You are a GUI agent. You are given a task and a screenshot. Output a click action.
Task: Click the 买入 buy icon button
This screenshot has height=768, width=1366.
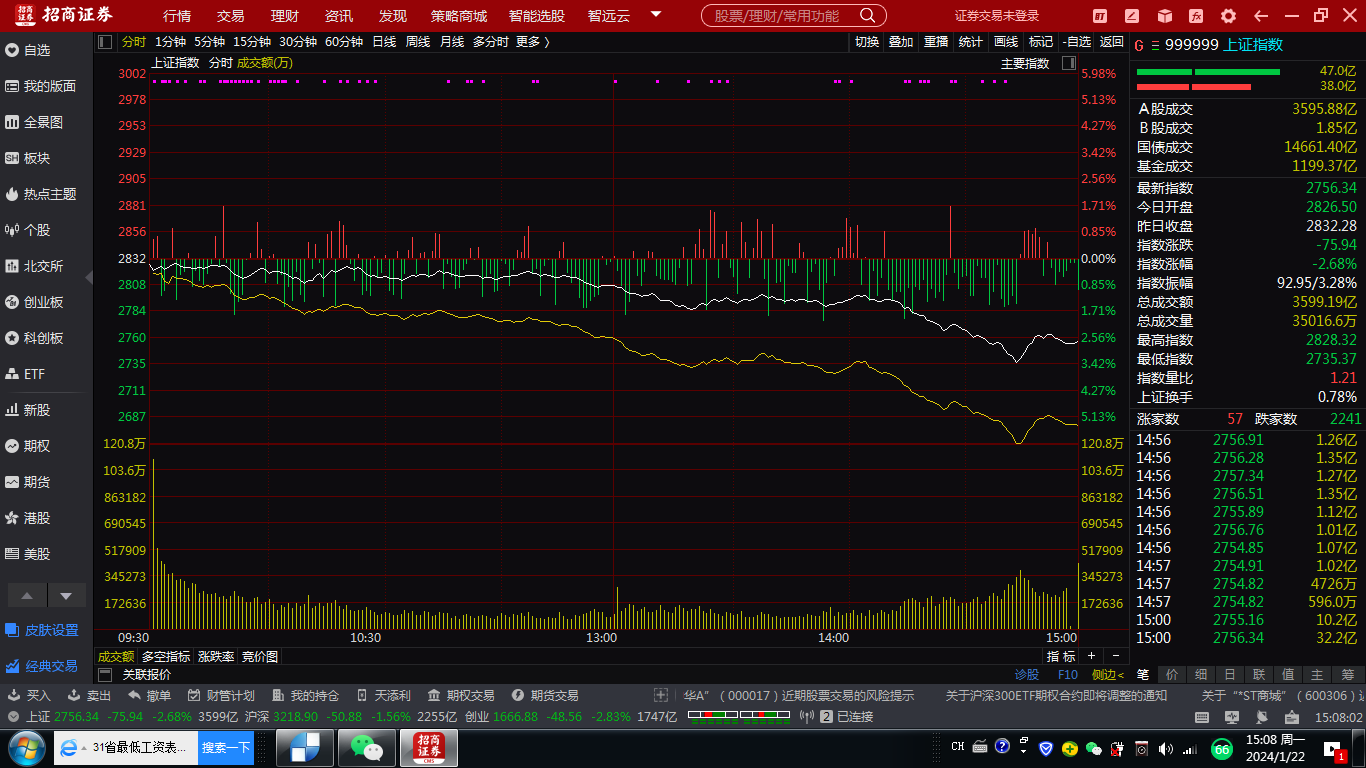pos(29,695)
